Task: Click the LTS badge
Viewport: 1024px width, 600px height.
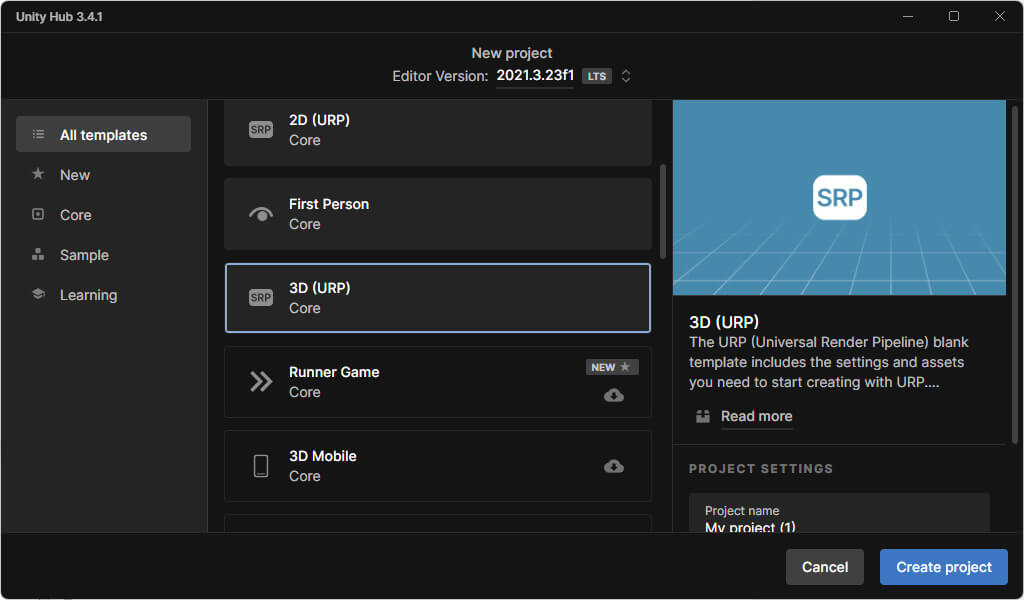Action: (x=596, y=76)
